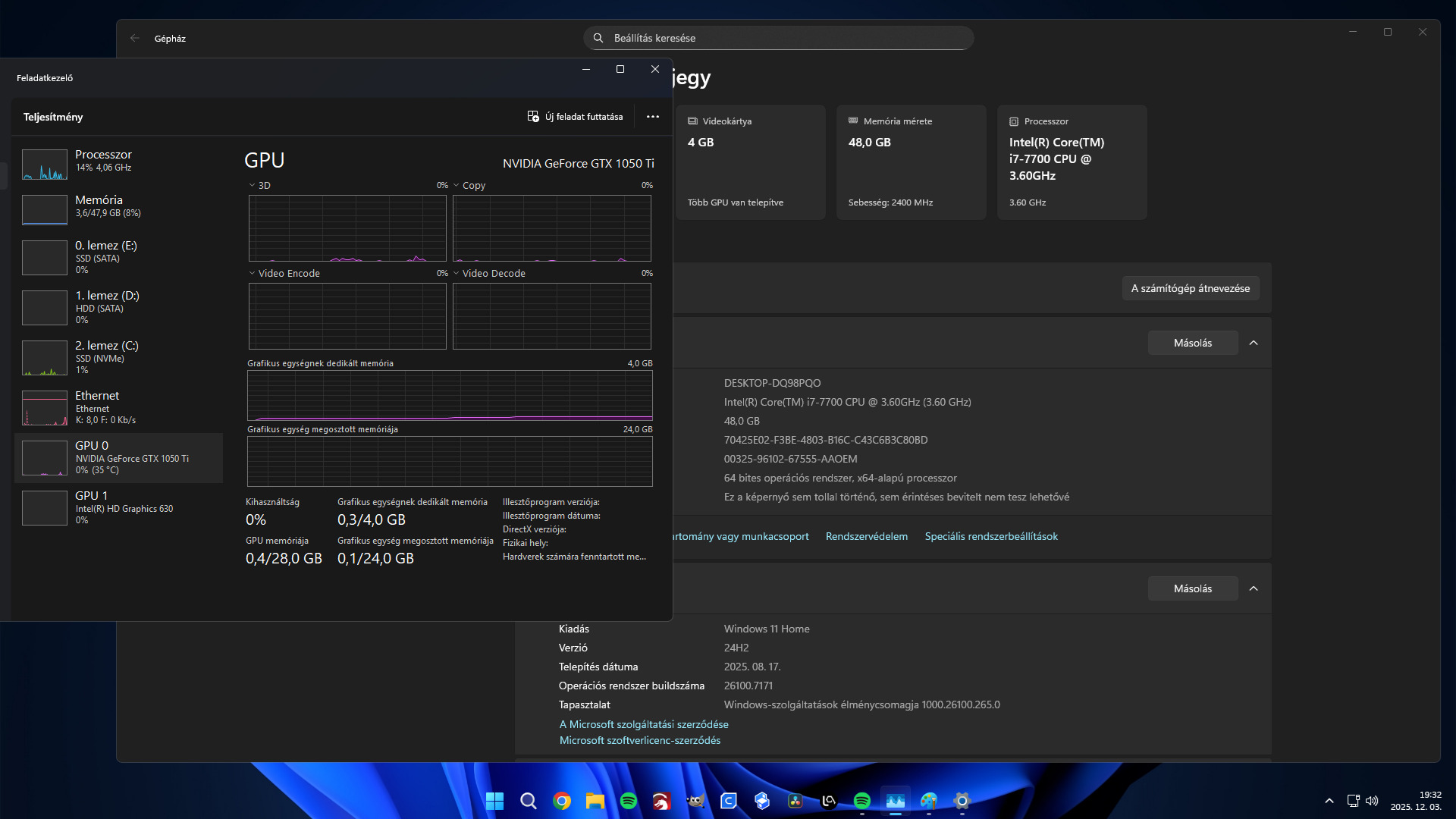Open the 1. lemez (D:) HDD entry
Screen dimensions: 1456x819
[x=119, y=307]
